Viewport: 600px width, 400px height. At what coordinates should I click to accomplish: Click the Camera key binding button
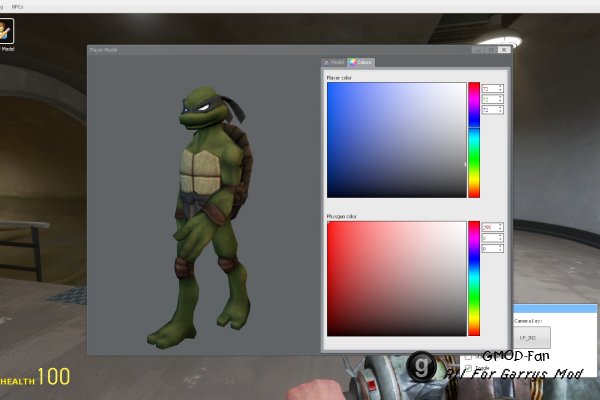[x=531, y=338]
